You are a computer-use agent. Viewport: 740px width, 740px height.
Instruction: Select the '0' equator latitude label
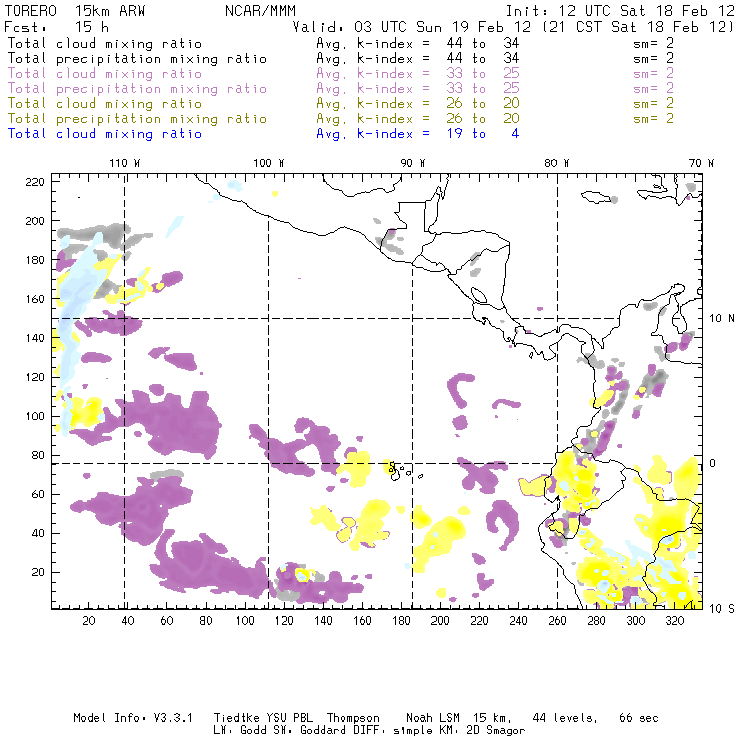(713, 463)
